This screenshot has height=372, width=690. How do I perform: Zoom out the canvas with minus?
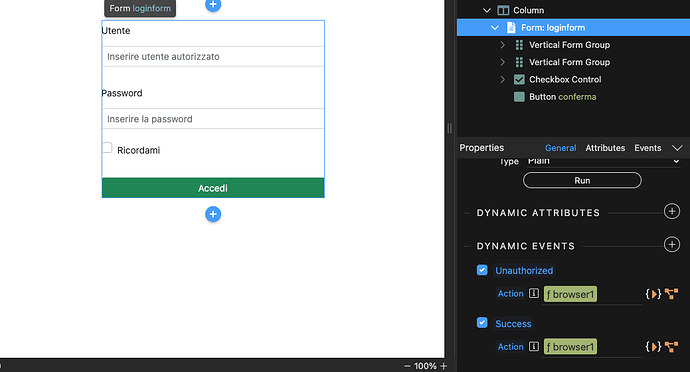(x=407, y=366)
